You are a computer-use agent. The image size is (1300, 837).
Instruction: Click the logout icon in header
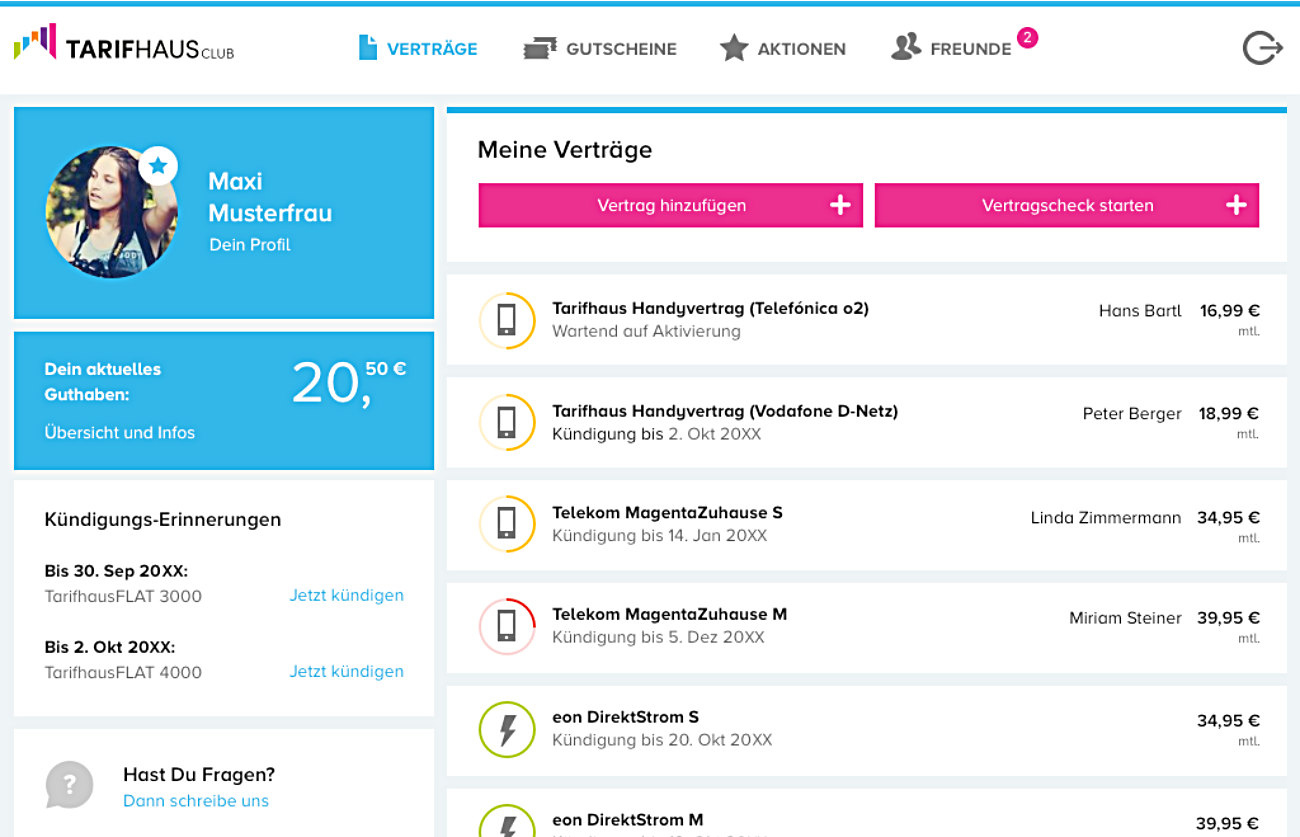pyautogui.click(x=1262, y=48)
